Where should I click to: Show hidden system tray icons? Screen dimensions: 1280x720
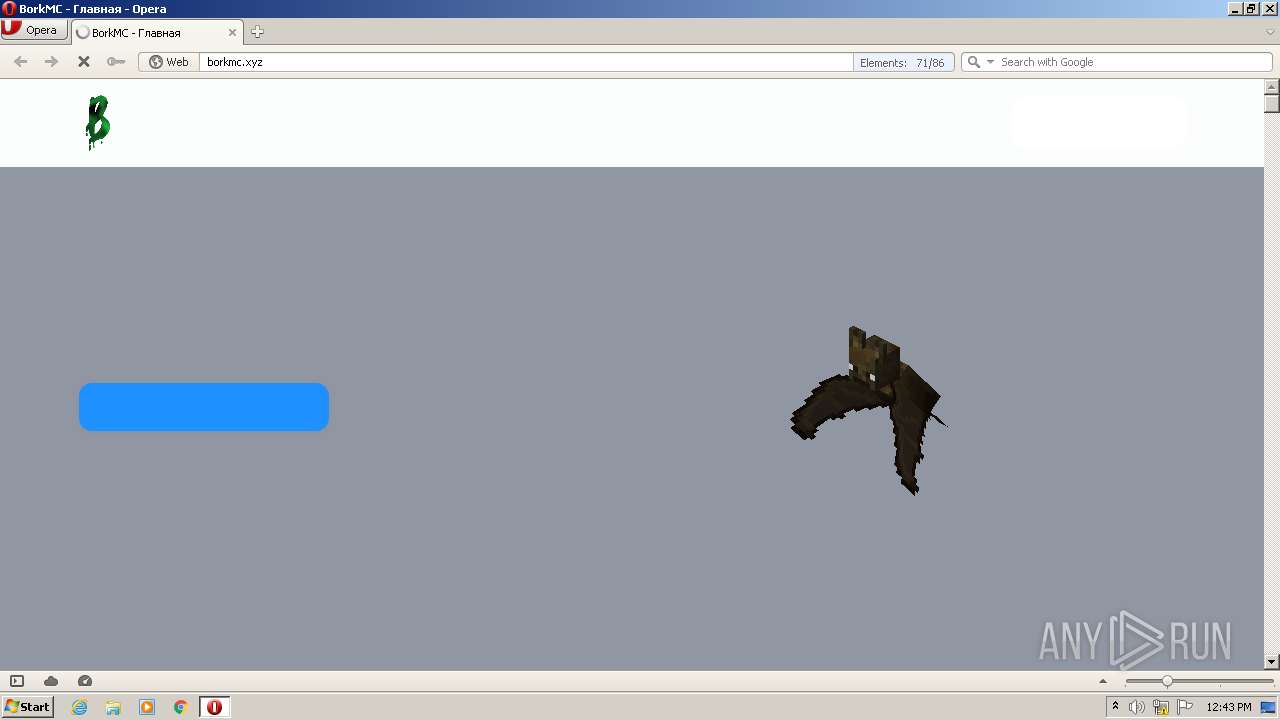(1115, 707)
